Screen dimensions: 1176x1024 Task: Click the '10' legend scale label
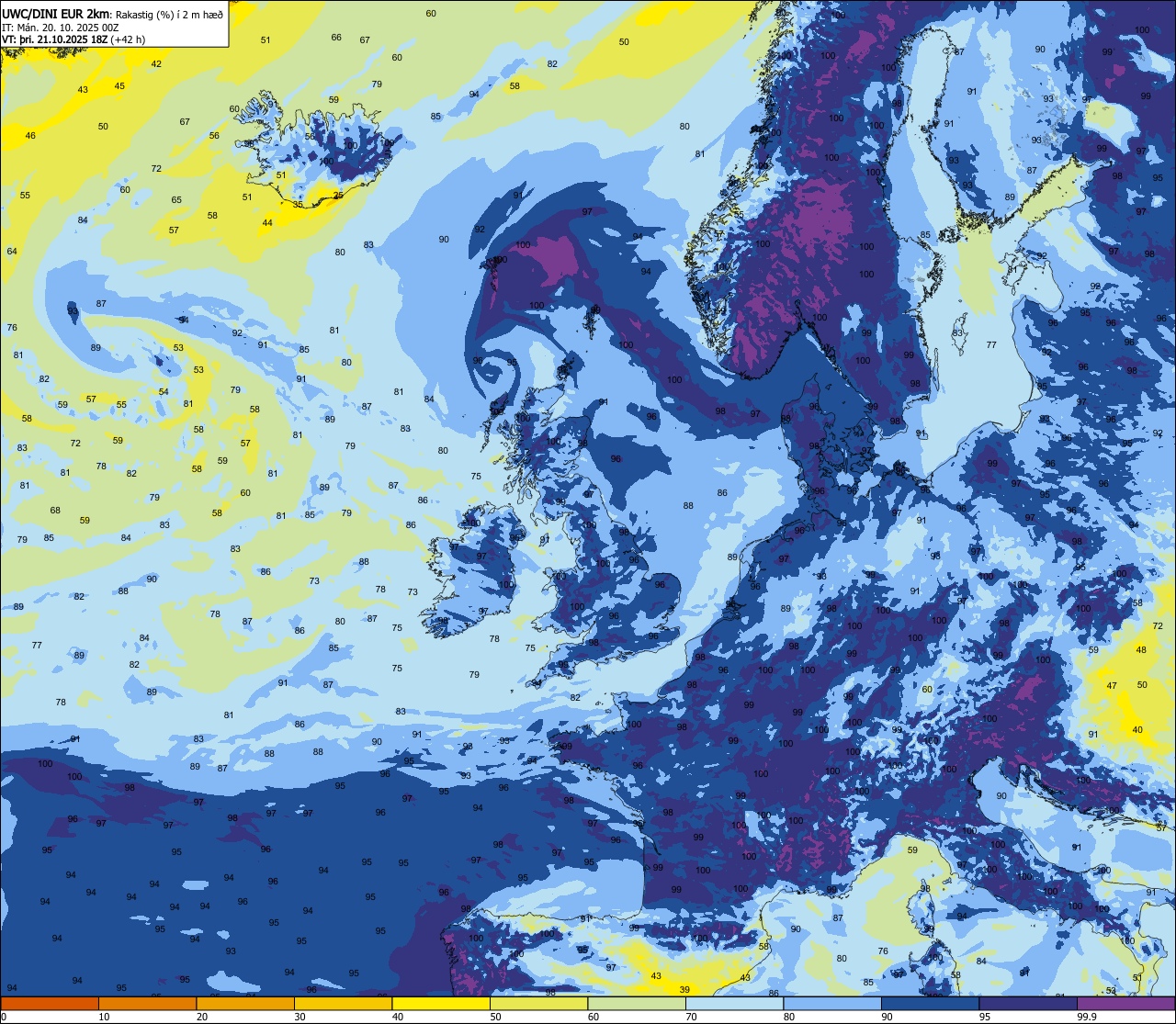pos(104,1017)
